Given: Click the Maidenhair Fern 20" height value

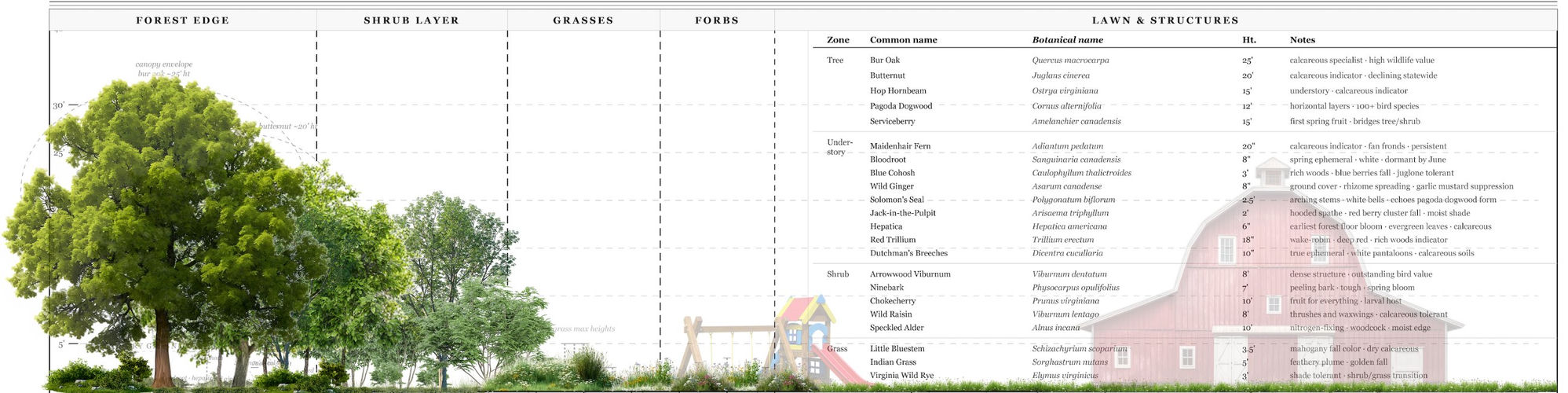Looking at the screenshot, I should coord(1248,146).
